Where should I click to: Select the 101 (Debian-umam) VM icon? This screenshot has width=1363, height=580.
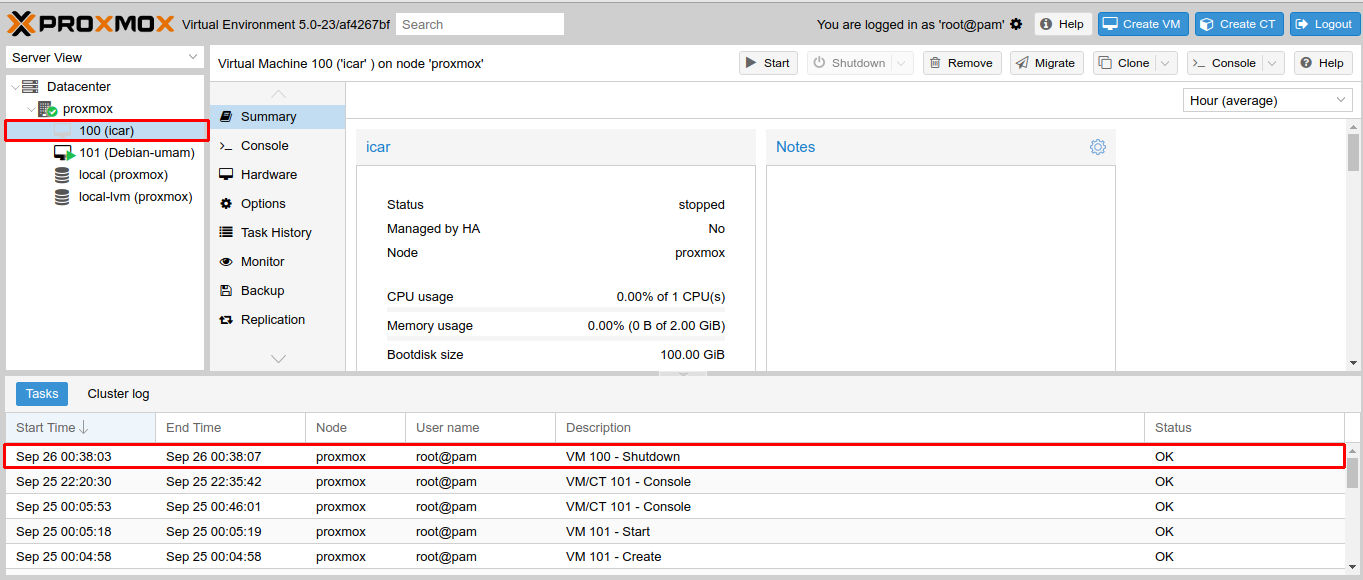(x=64, y=153)
